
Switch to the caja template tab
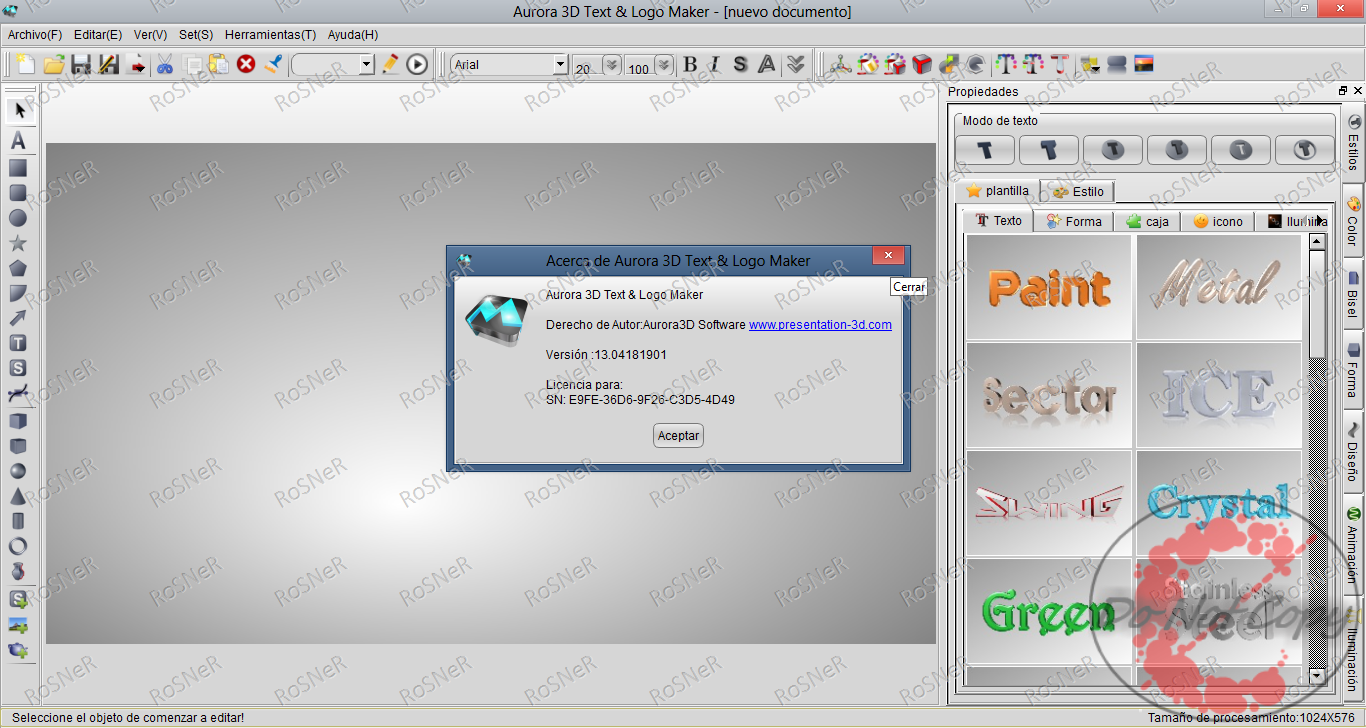pyautogui.click(x=1147, y=221)
